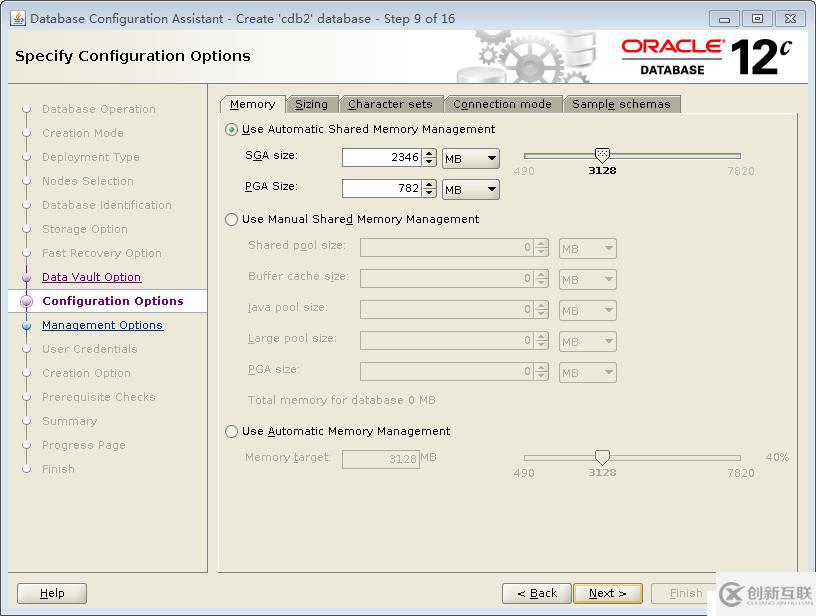Switch to the Memory tab
816x616 pixels.
click(252, 105)
